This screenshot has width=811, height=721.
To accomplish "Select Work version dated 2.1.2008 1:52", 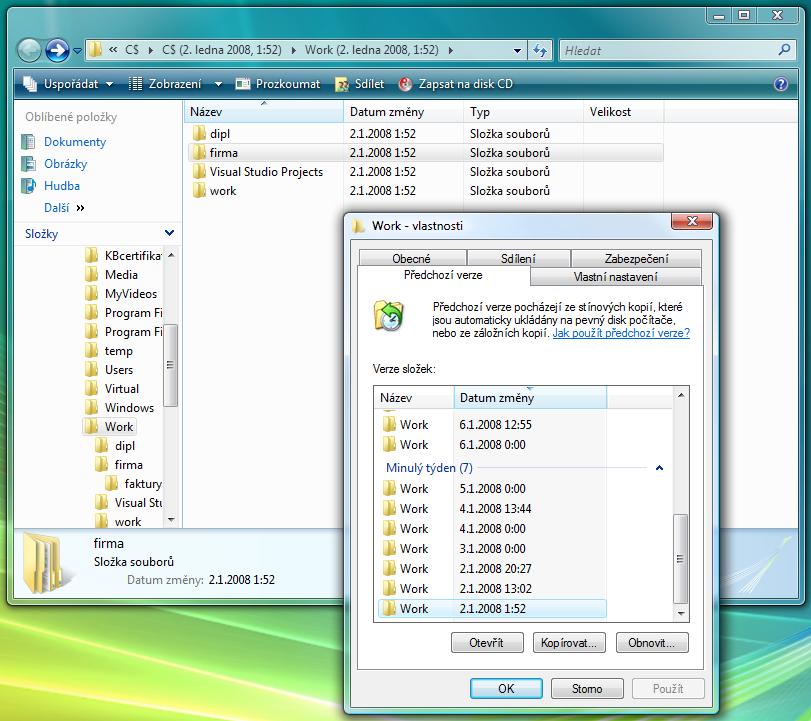I will tap(492, 609).
